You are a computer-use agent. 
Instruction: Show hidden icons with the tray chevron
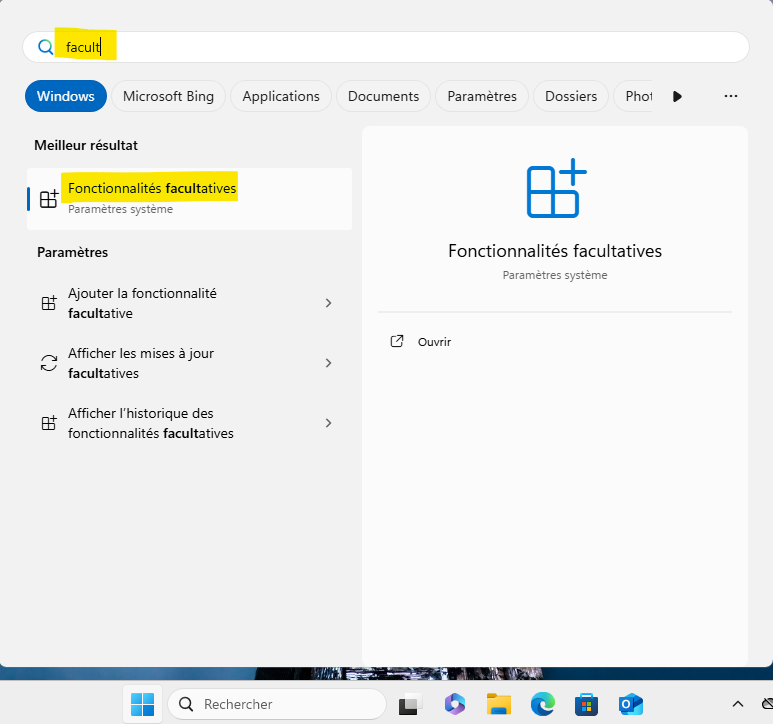click(x=738, y=704)
